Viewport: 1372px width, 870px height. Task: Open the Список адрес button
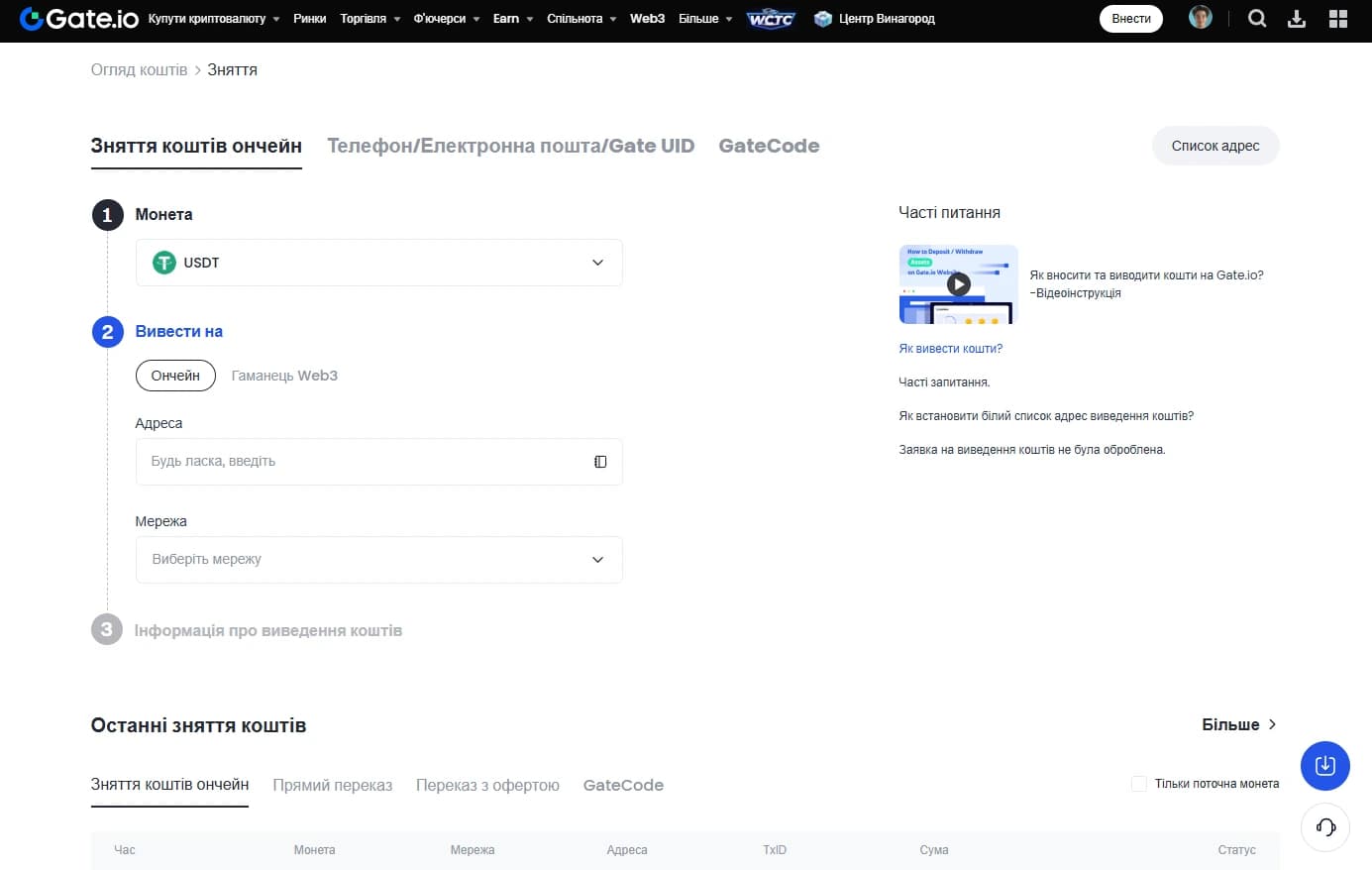point(1215,146)
